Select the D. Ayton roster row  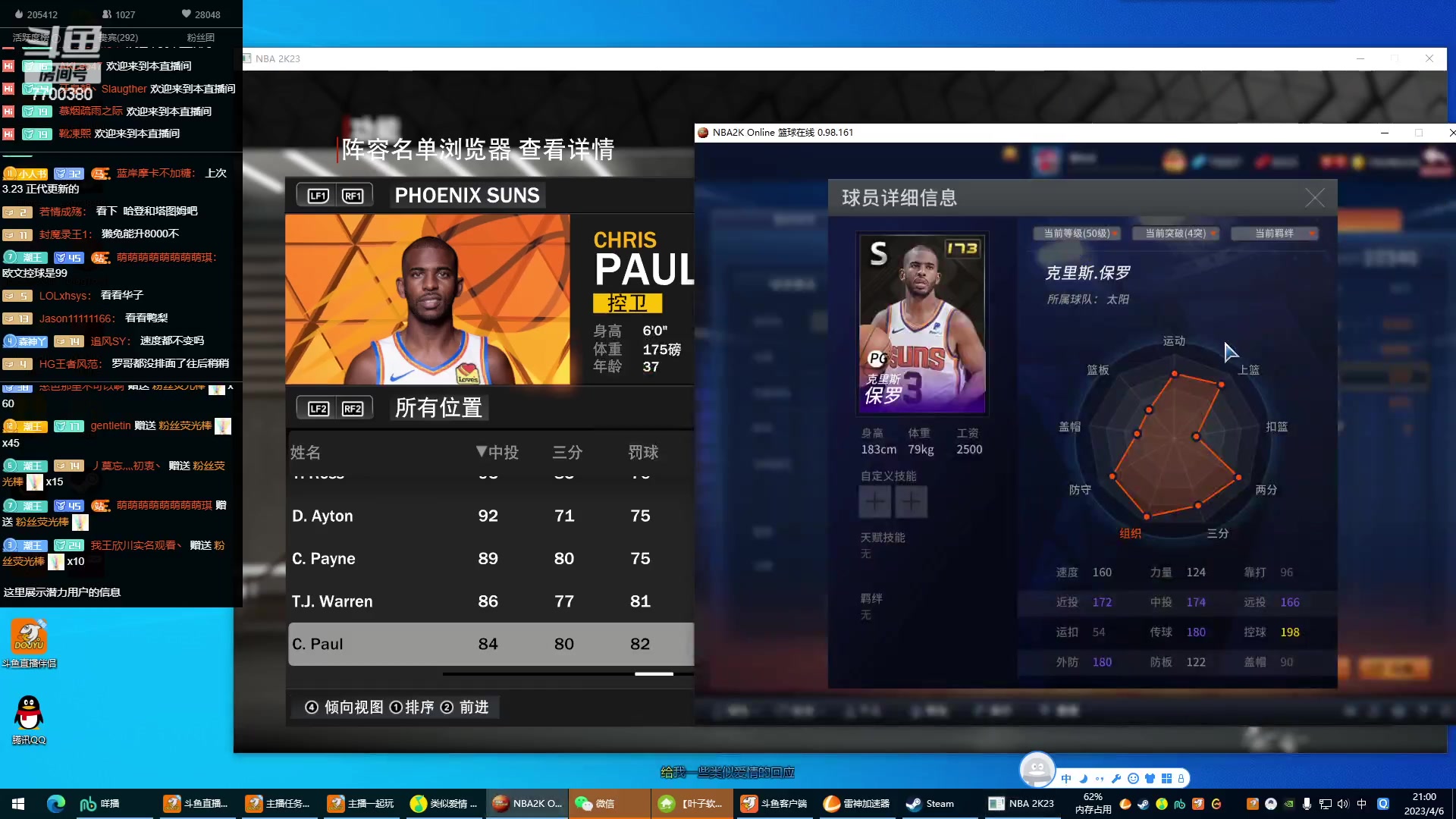491,516
